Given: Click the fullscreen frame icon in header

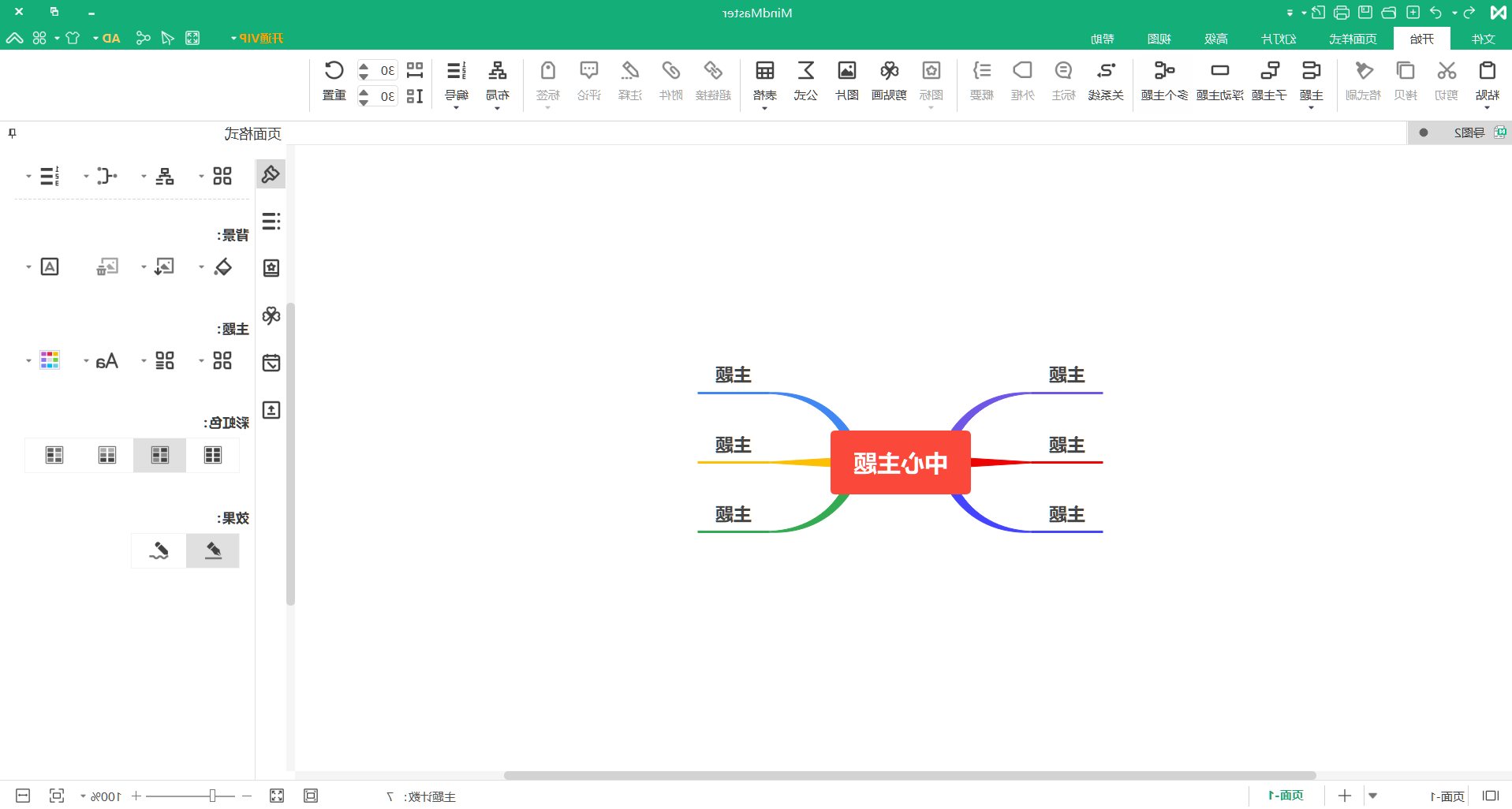Looking at the screenshot, I should pos(192,38).
